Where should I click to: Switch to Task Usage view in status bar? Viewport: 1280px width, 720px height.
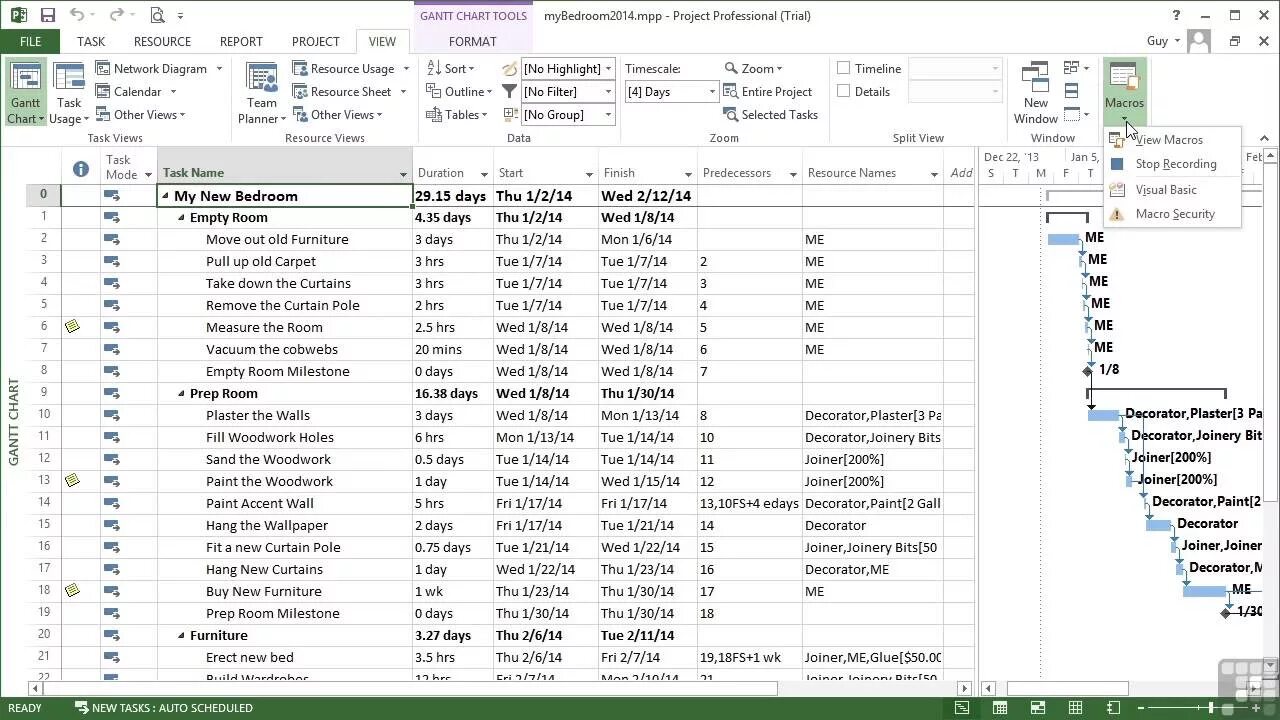pos(999,708)
